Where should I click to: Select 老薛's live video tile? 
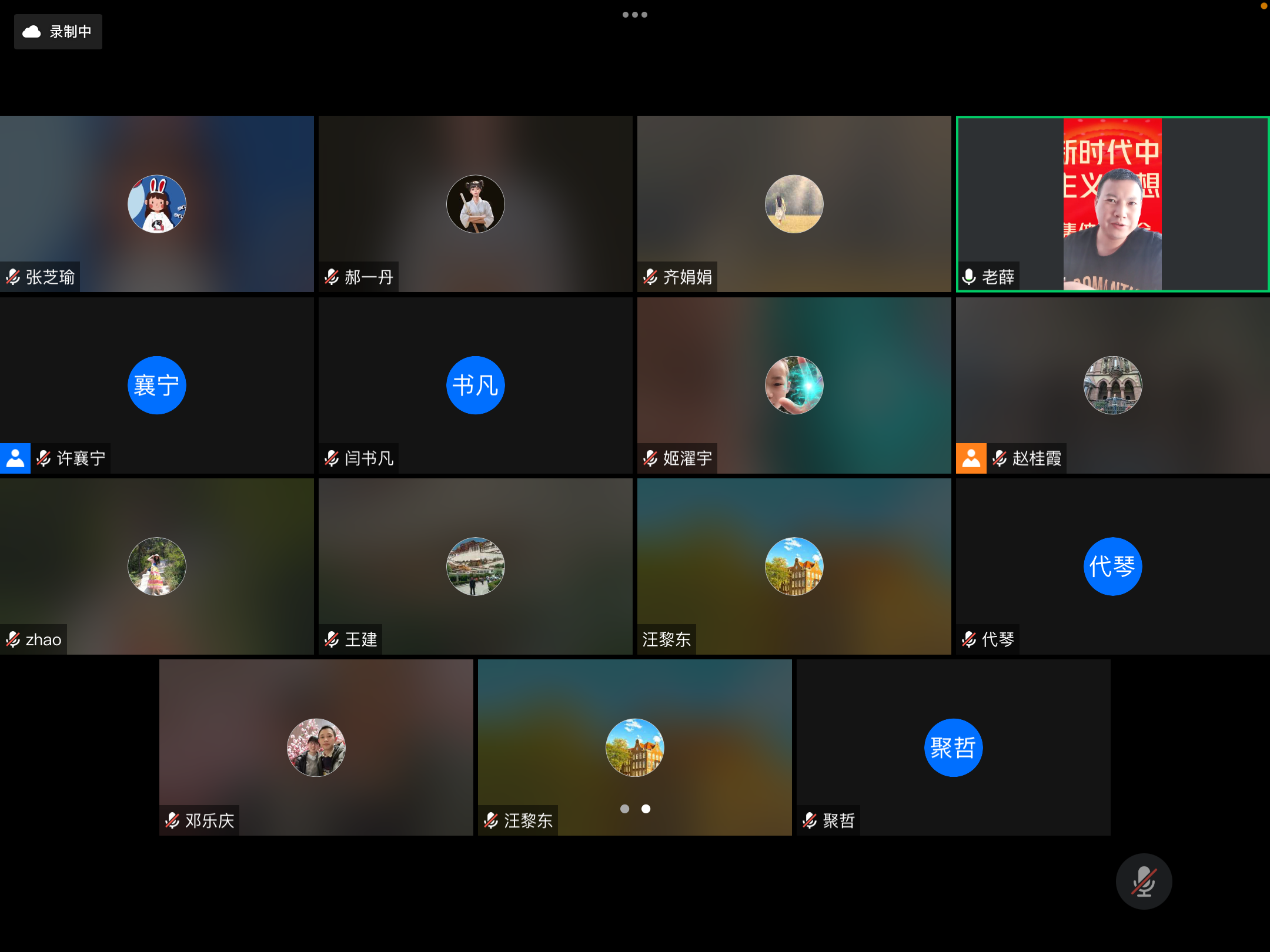pos(1112,204)
